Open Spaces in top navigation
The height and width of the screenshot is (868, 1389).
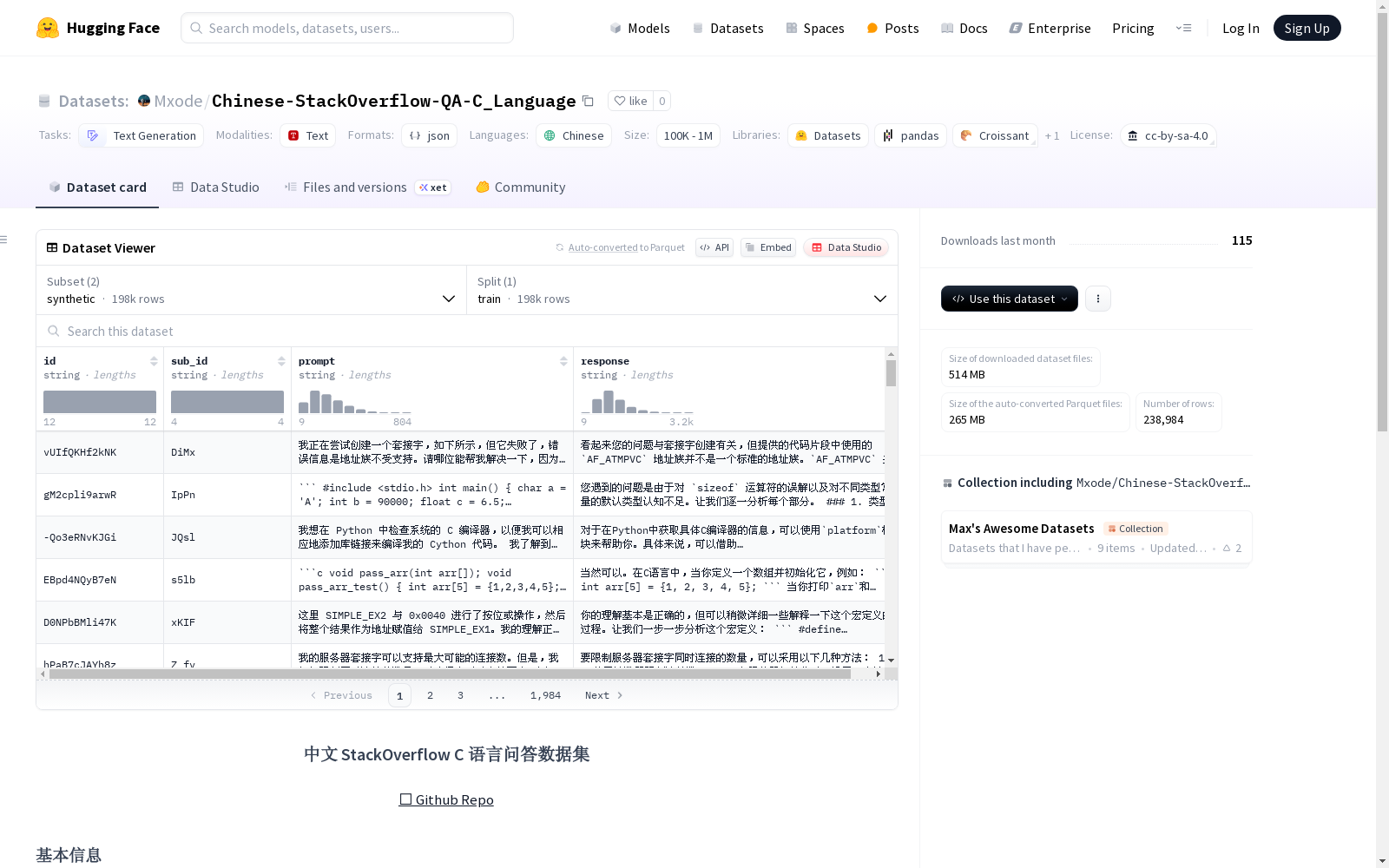pos(815,28)
